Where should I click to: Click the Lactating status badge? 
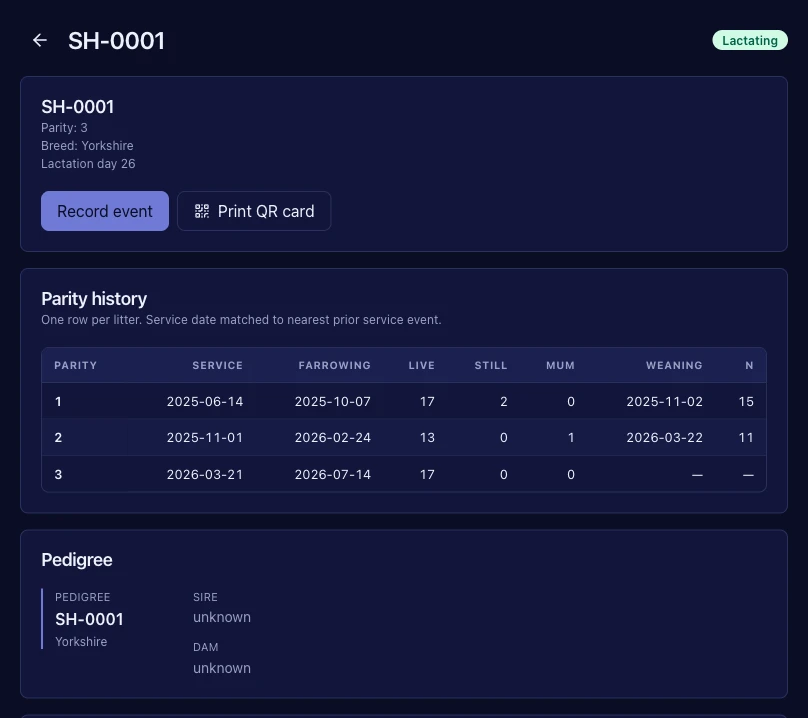750,40
